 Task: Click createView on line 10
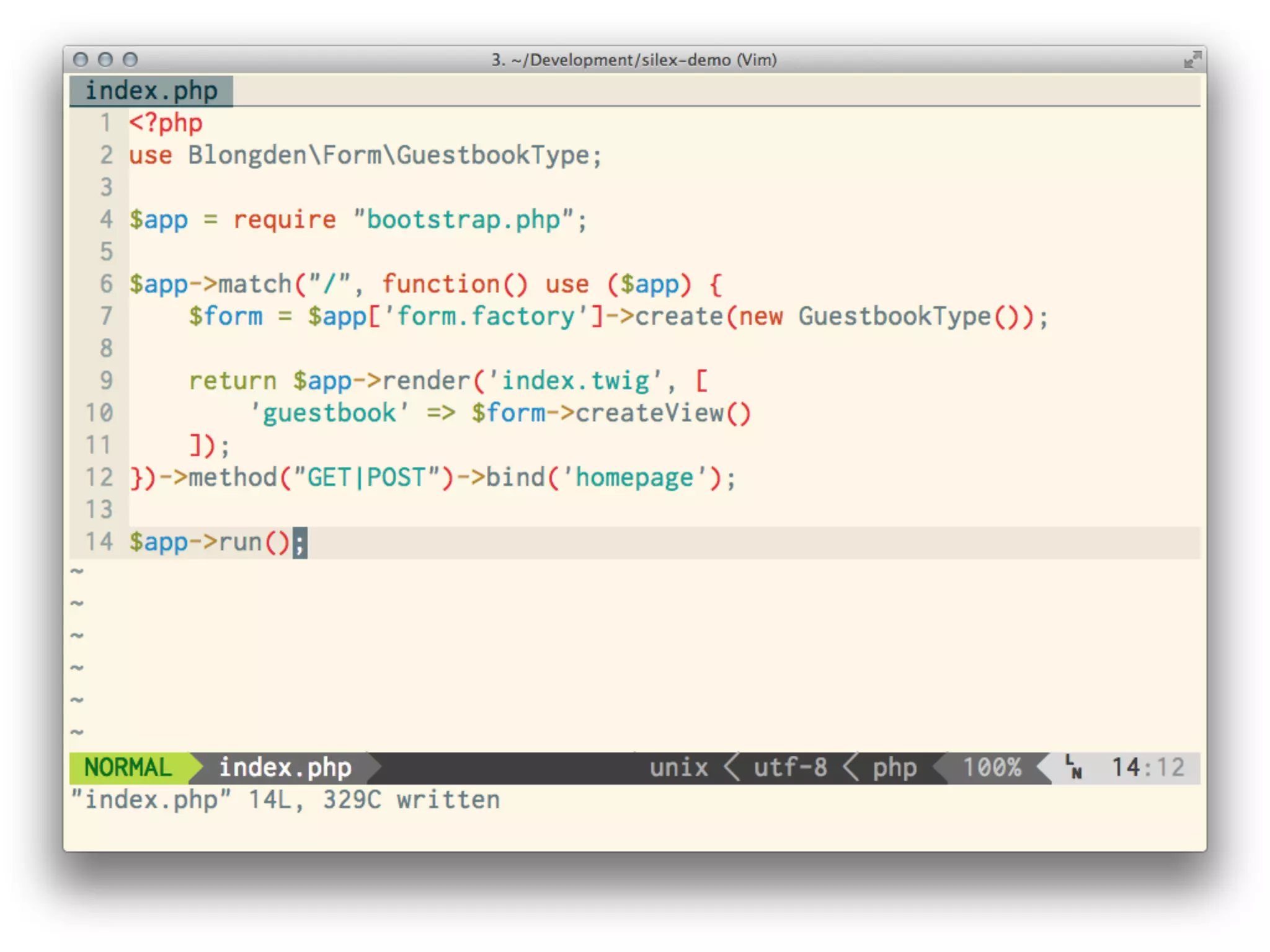[x=650, y=413]
